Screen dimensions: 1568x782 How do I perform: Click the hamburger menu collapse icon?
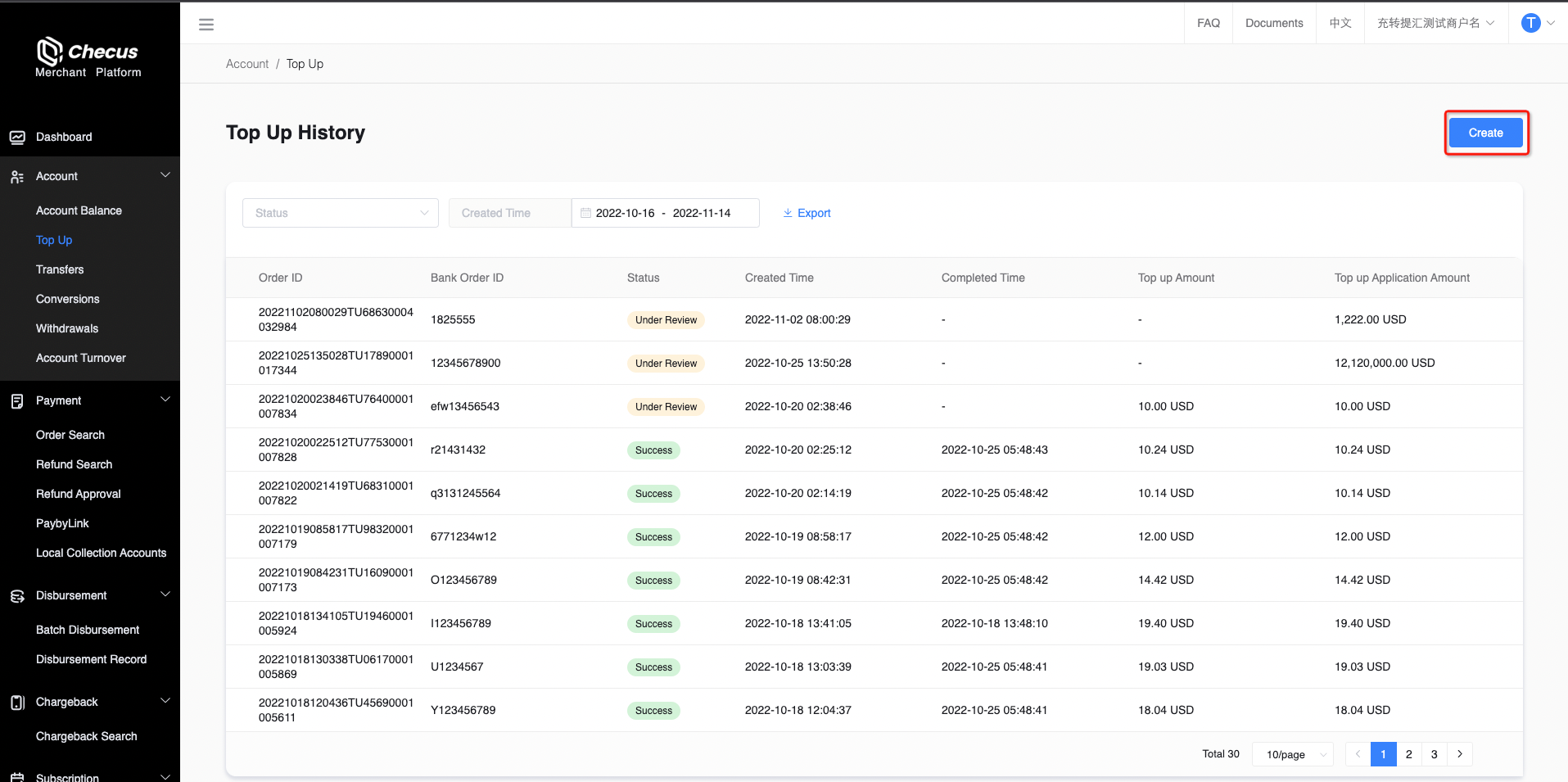[x=206, y=25]
